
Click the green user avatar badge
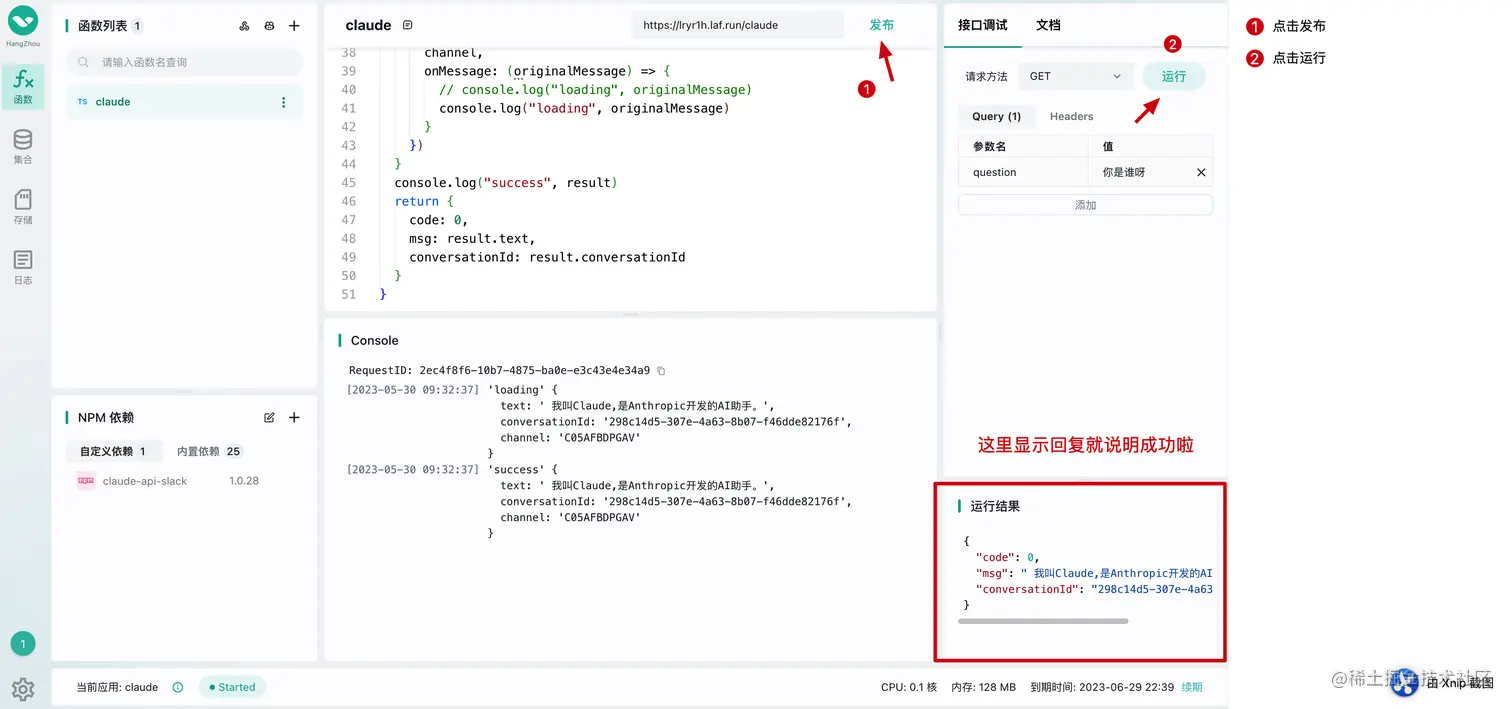(23, 644)
